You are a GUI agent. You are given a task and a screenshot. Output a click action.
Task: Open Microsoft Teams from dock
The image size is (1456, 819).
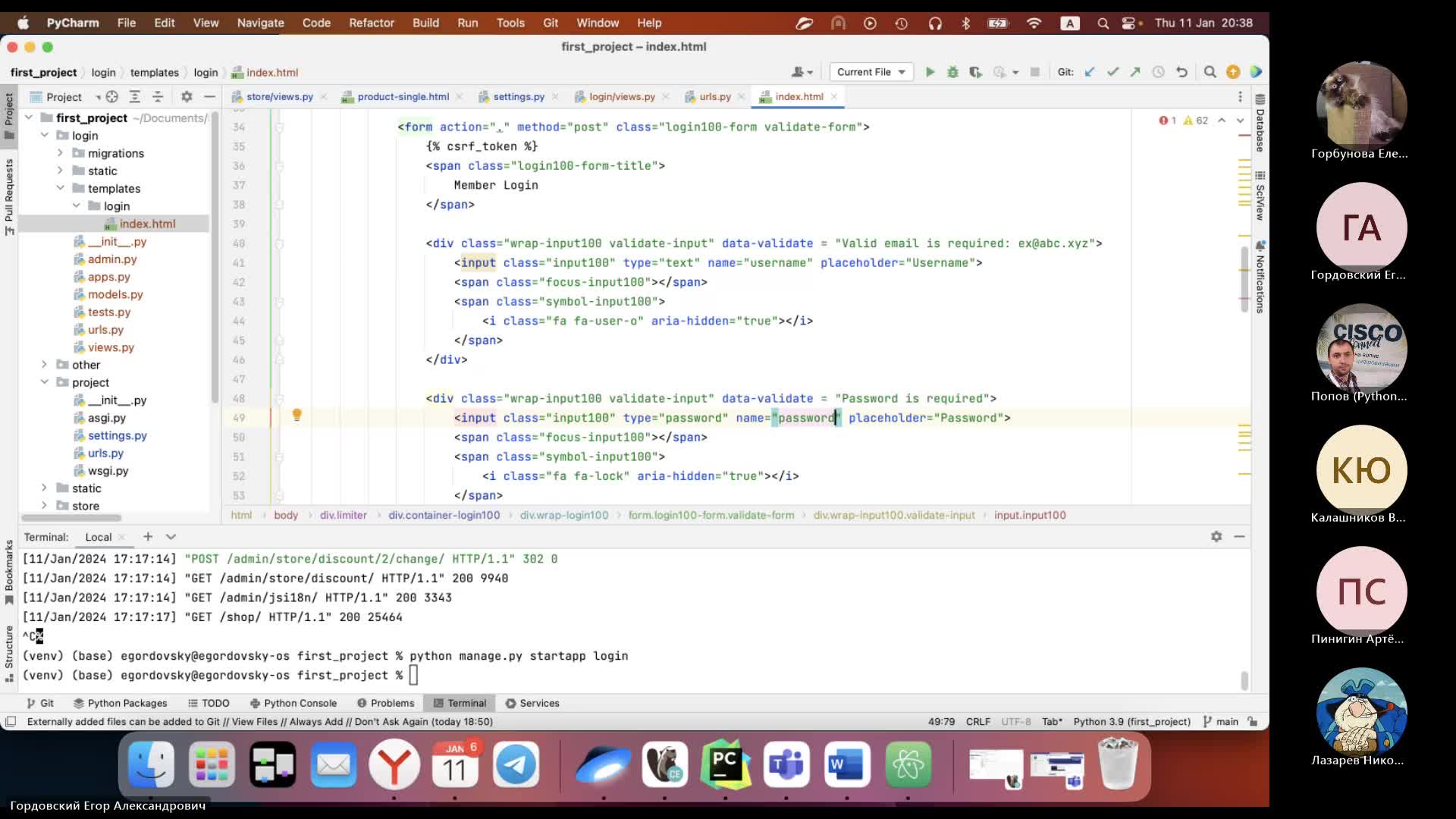pos(786,764)
